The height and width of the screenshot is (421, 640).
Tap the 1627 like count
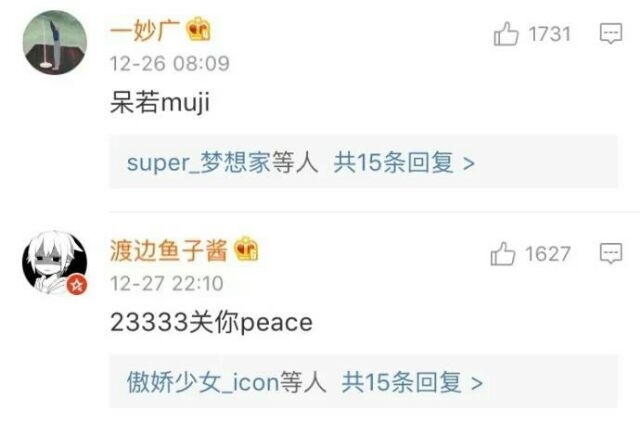pos(547,254)
